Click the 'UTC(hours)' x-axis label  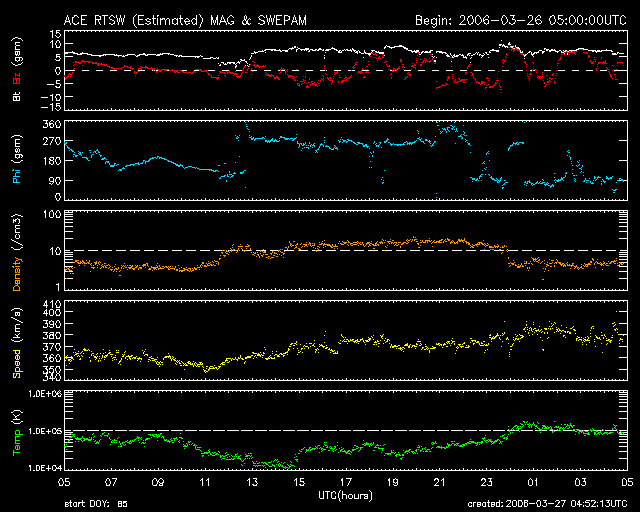[x=345, y=496]
